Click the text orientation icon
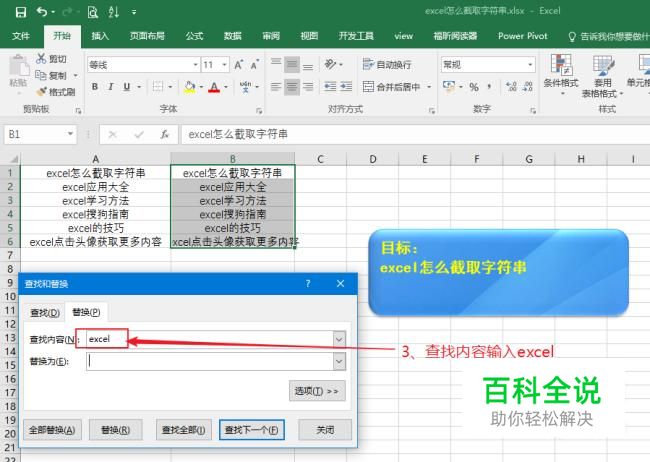The width and height of the screenshot is (650, 462). tap(330, 64)
